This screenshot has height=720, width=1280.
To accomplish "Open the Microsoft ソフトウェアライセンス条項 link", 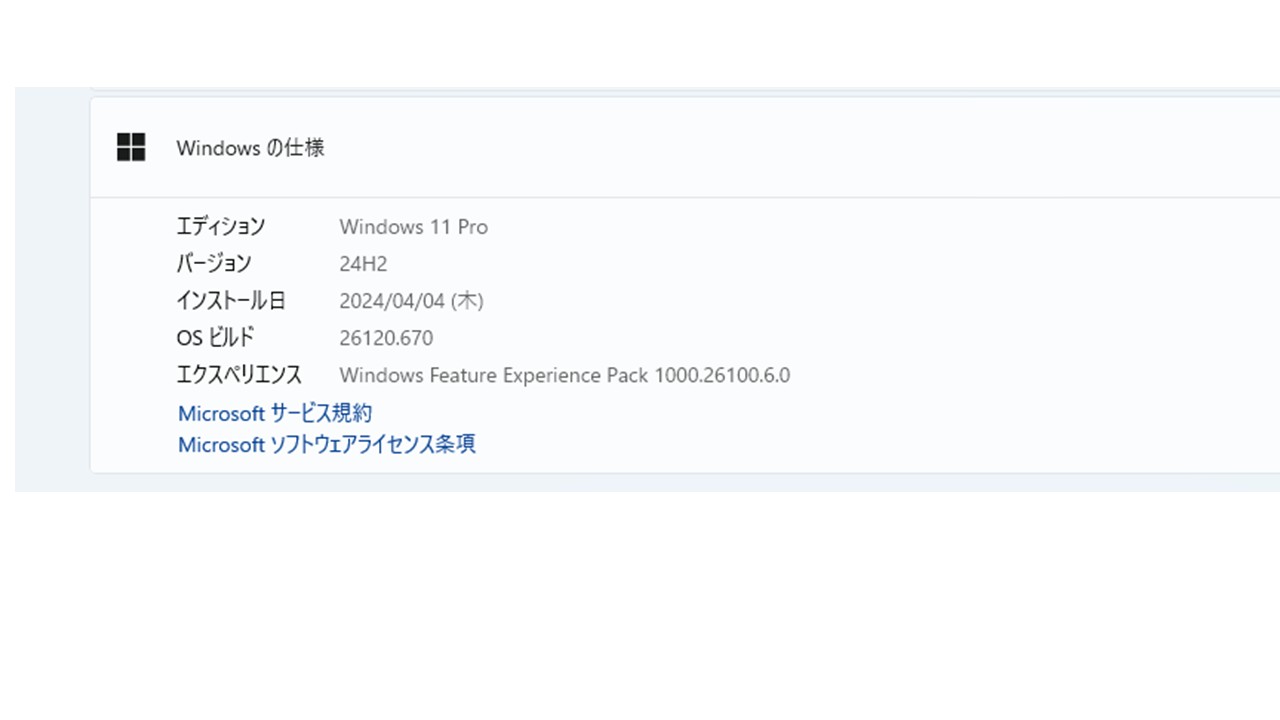I will 327,444.
